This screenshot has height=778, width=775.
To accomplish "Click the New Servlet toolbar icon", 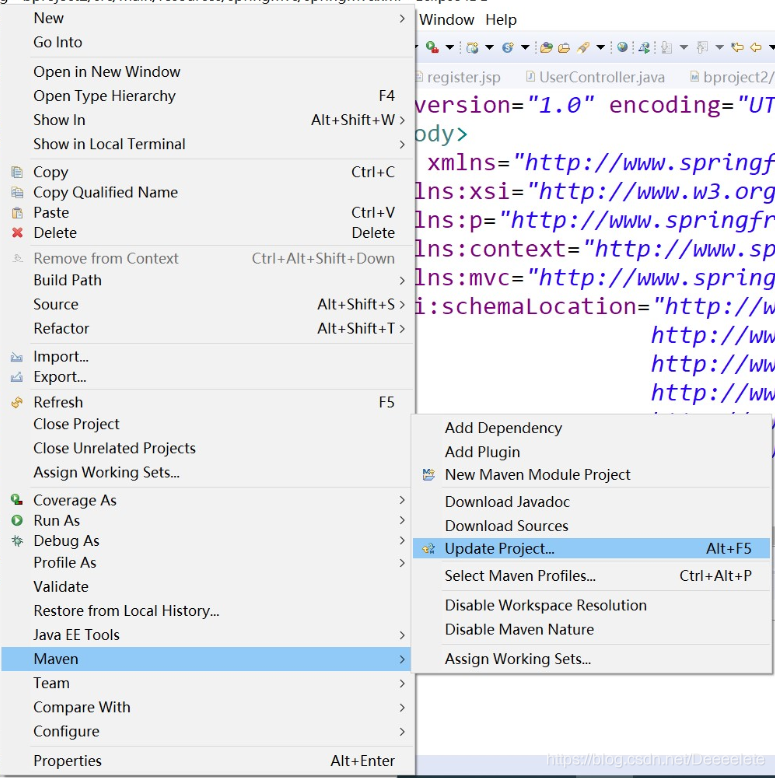I will 508,48.
